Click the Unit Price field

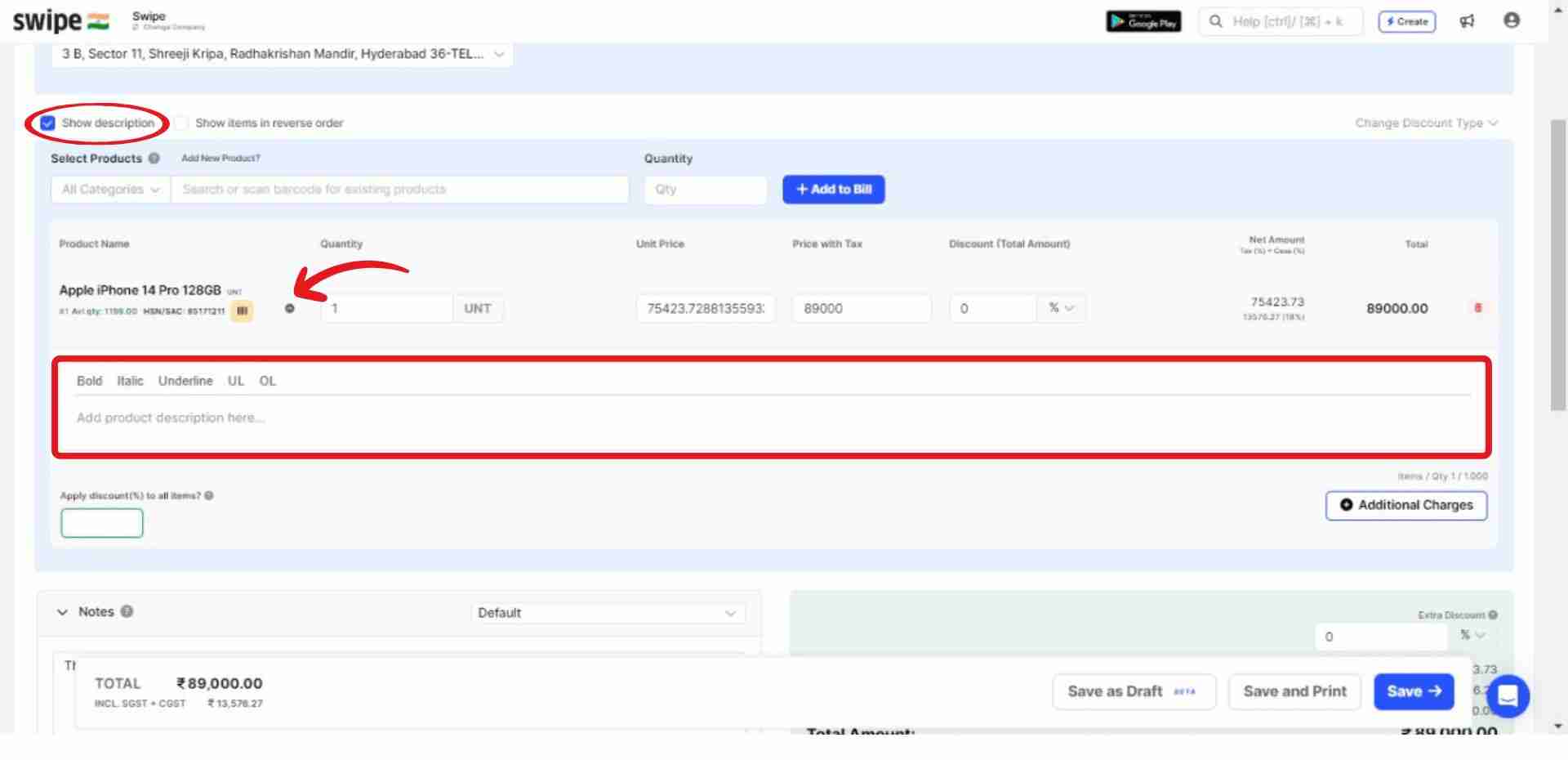pyautogui.click(x=706, y=309)
